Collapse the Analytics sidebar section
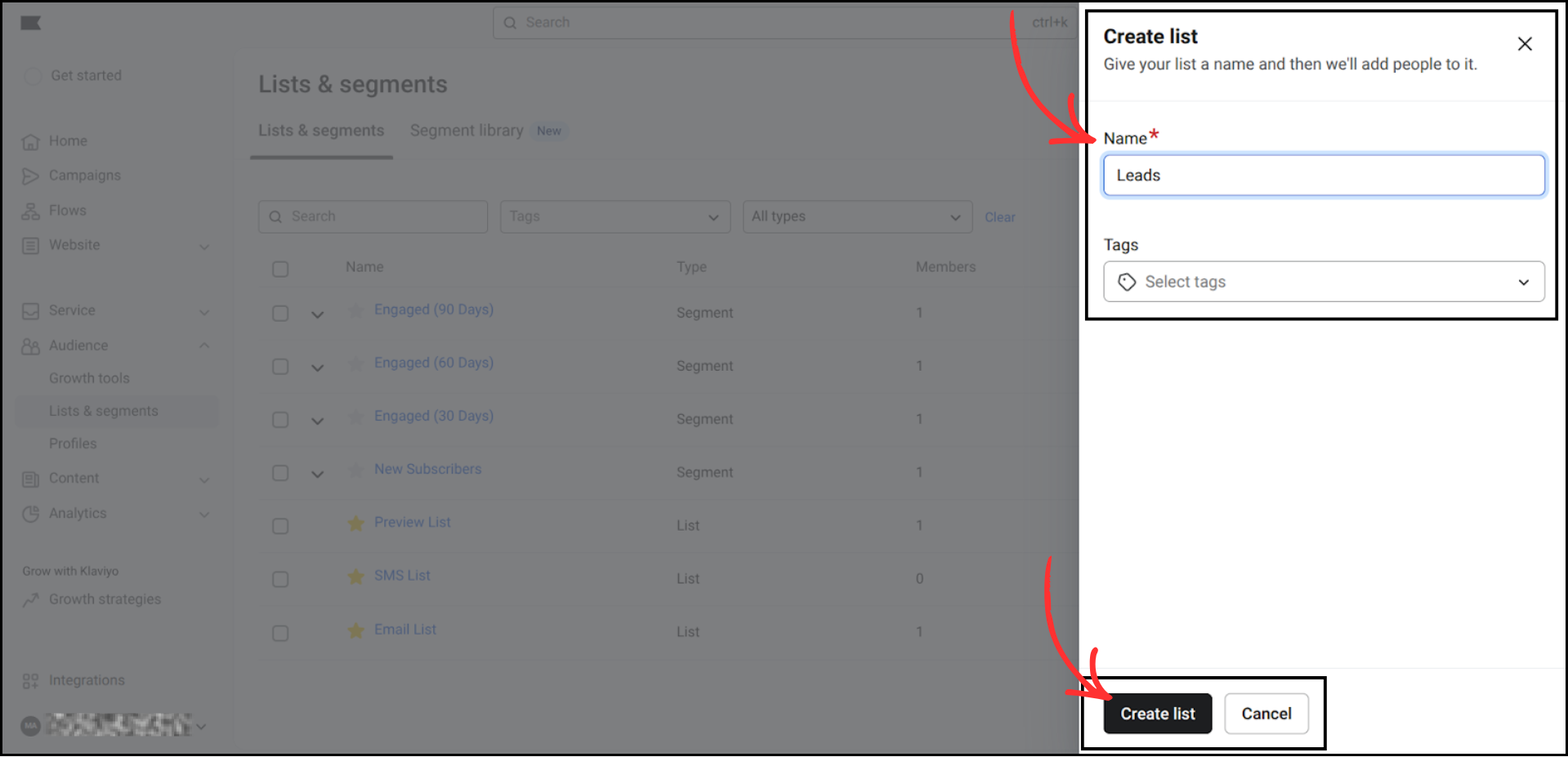This screenshot has height=757, width=1568. [x=204, y=514]
